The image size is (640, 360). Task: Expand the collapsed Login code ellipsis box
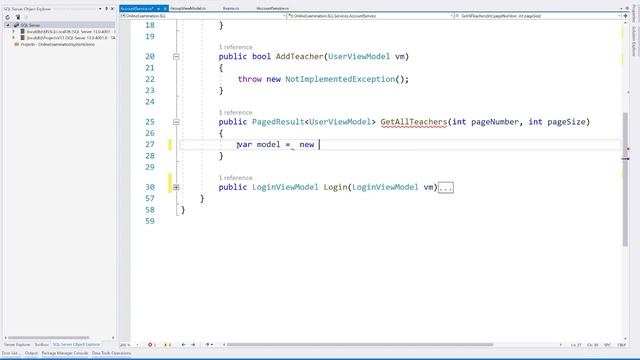pos(446,188)
